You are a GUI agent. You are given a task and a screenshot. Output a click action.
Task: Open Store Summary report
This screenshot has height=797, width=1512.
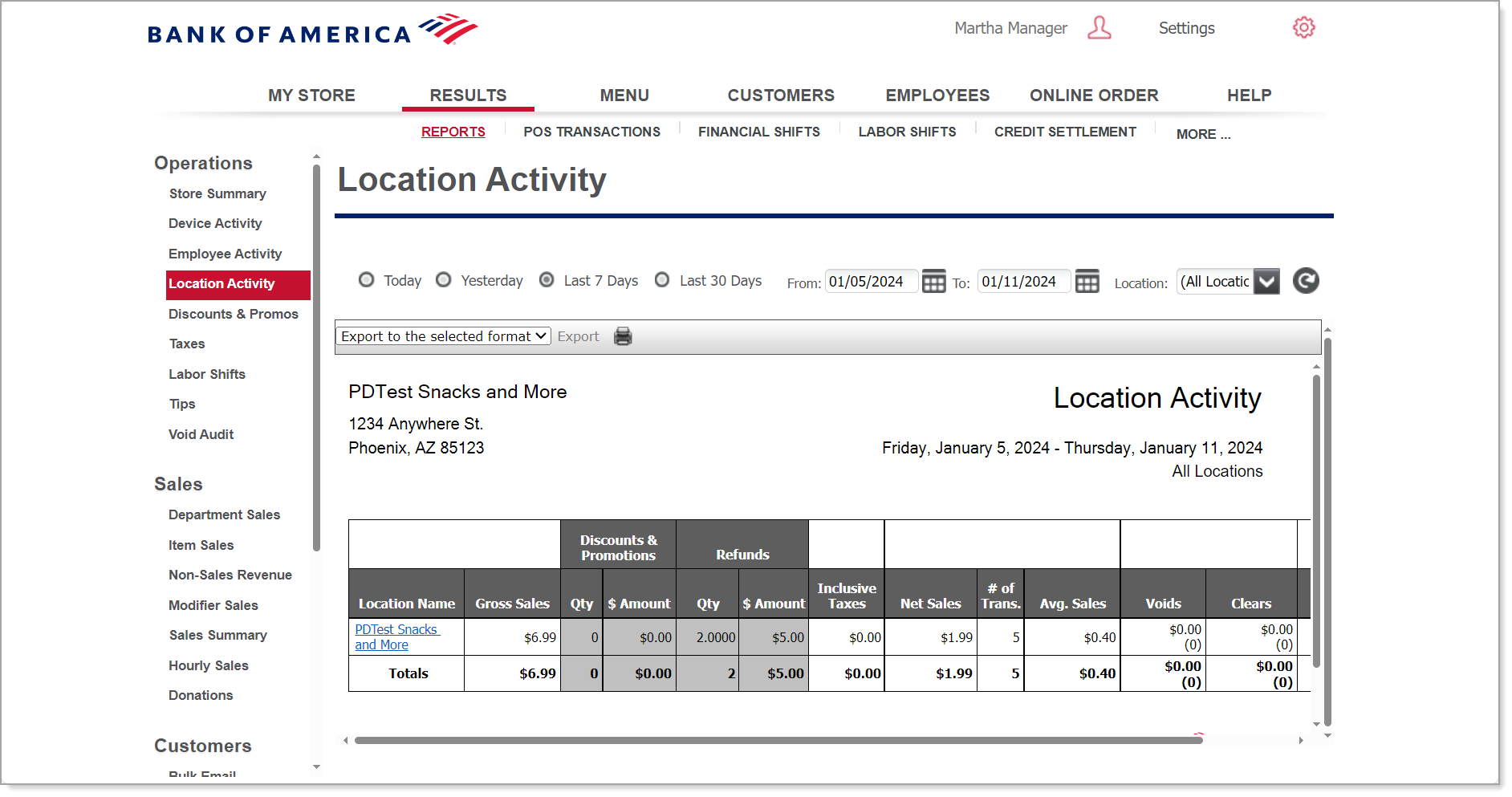pos(217,193)
